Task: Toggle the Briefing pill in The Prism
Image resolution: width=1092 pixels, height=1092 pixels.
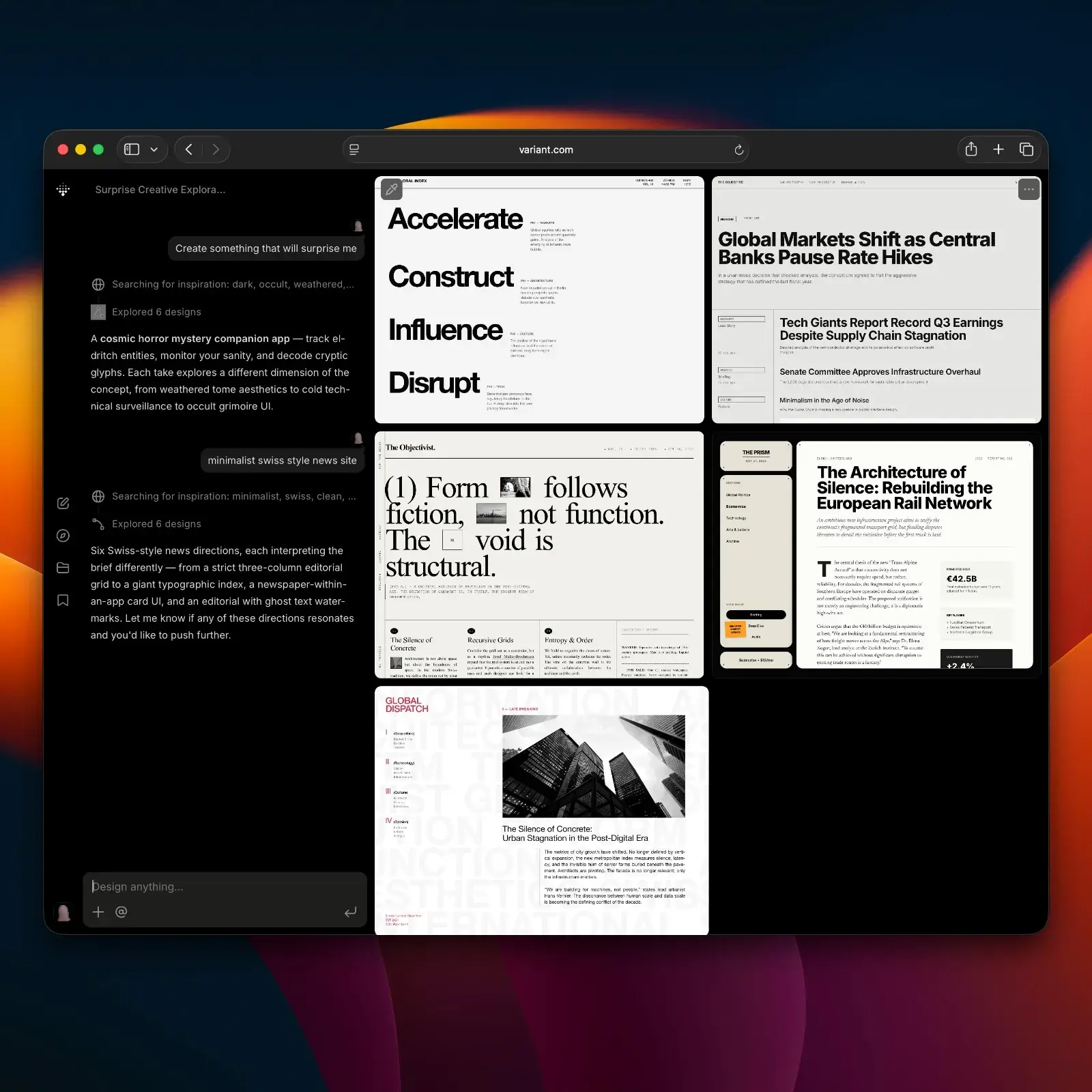Action: 756,615
